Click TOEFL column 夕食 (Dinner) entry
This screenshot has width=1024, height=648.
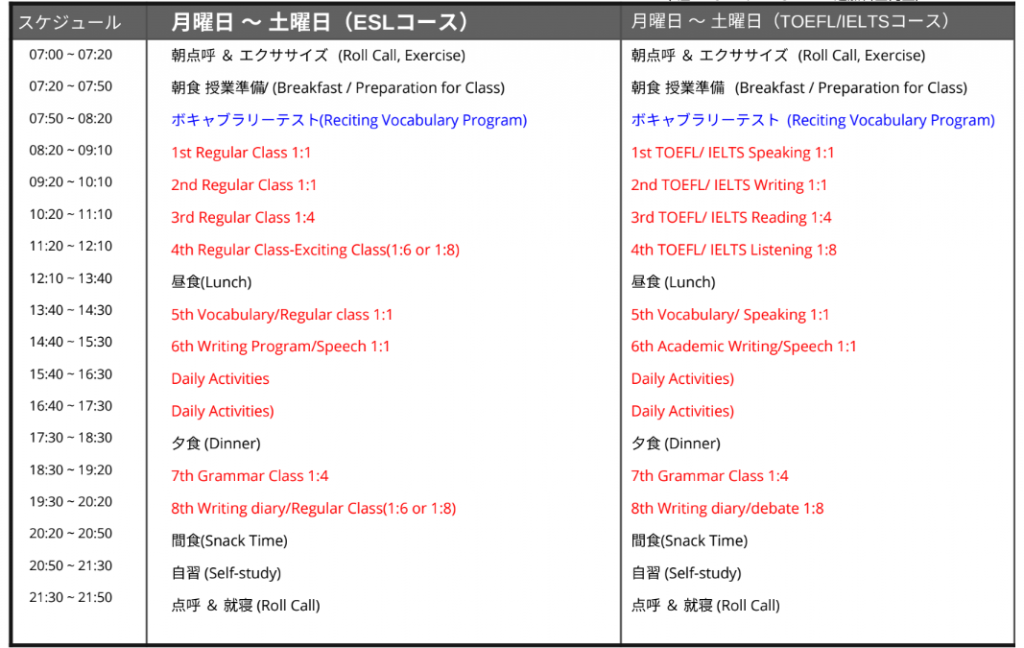[x=675, y=444]
